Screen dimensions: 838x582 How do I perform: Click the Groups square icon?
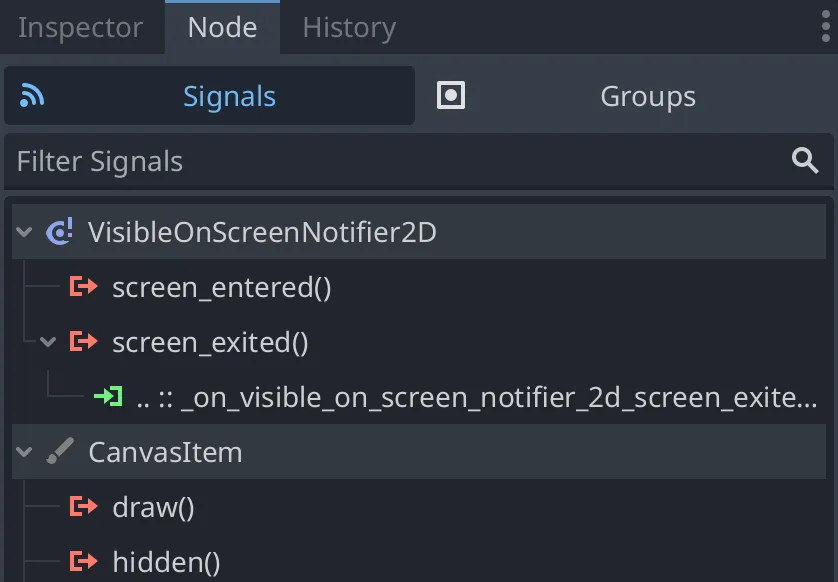(x=451, y=96)
